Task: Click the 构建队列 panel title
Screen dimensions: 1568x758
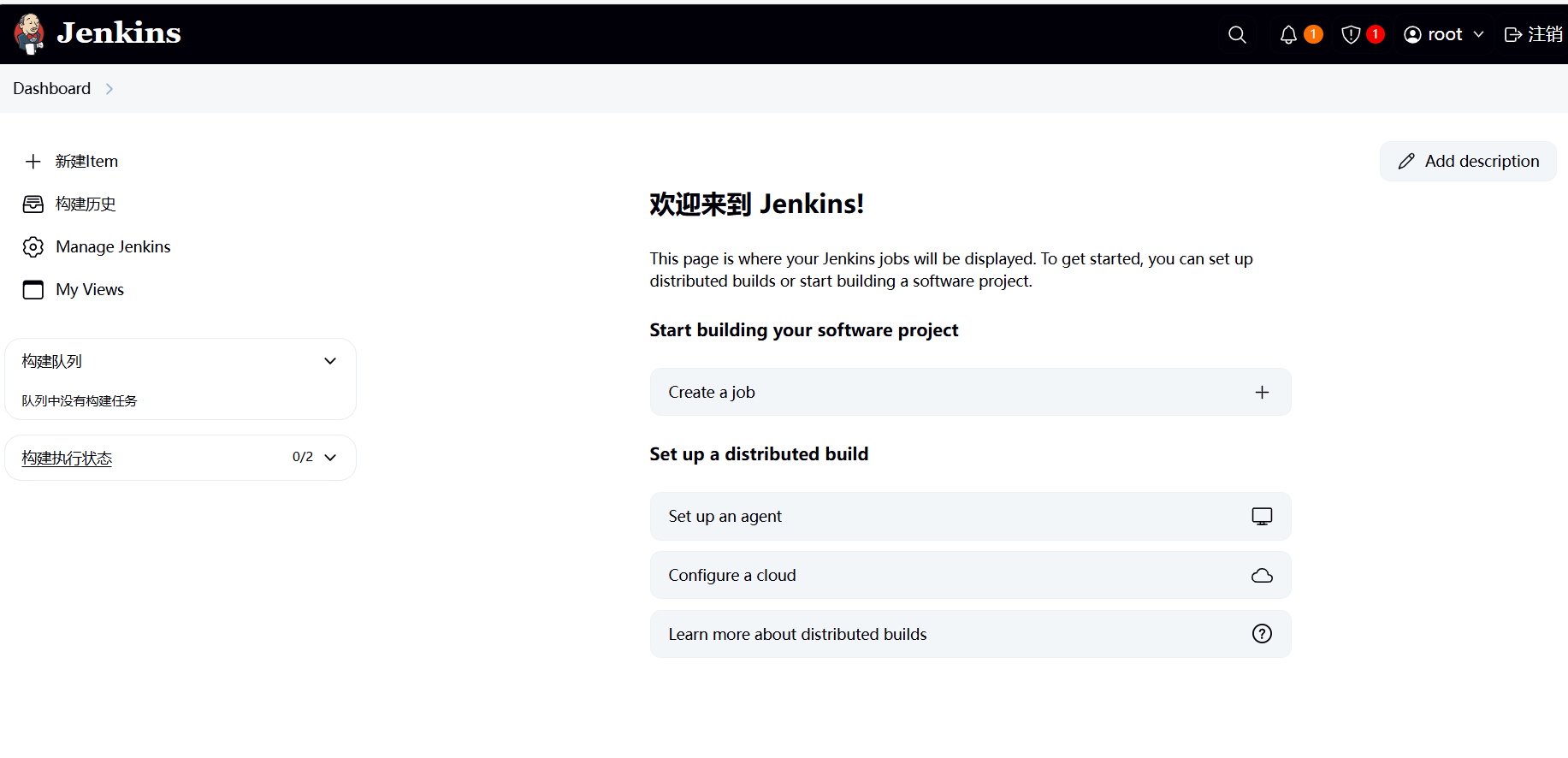Action: (52, 361)
